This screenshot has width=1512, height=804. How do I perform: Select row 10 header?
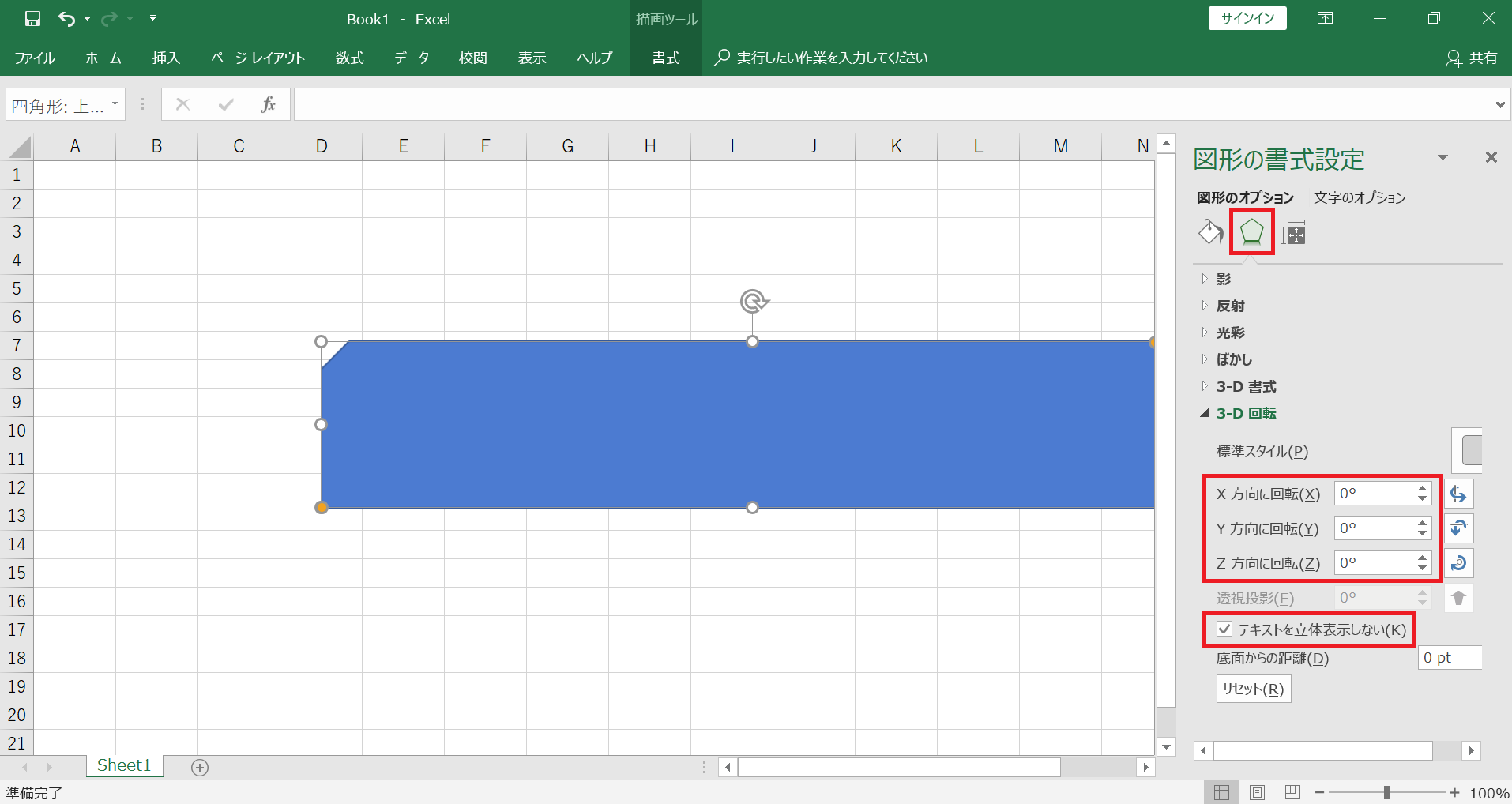[17, 430]
